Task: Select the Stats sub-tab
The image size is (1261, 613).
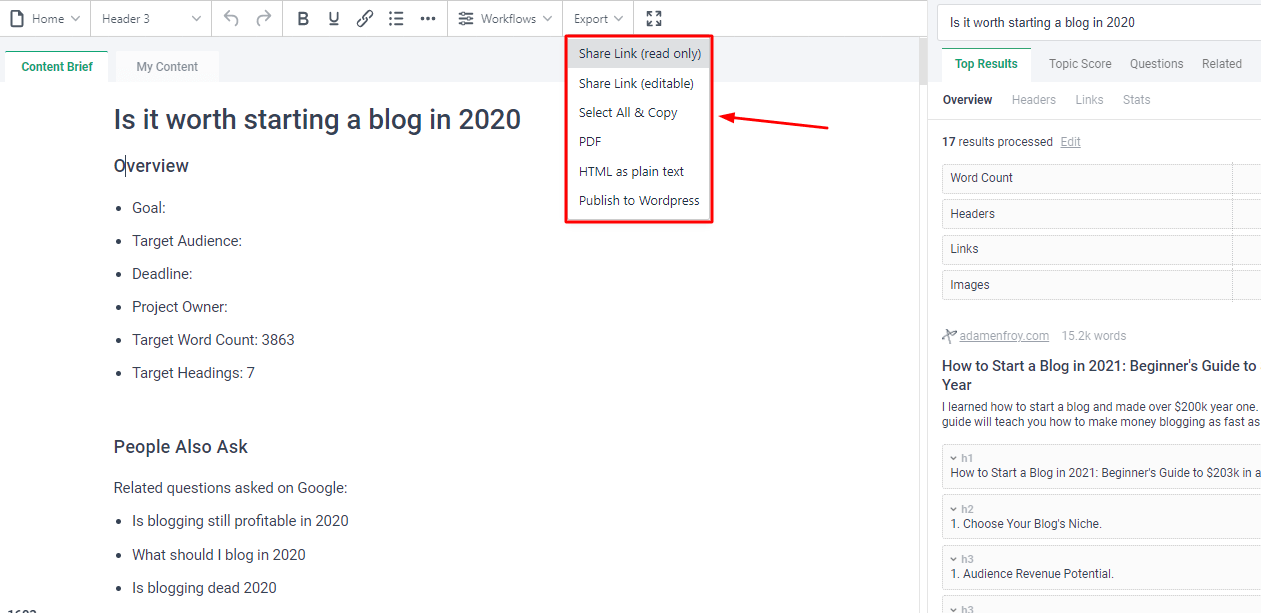Action: 1137,100
